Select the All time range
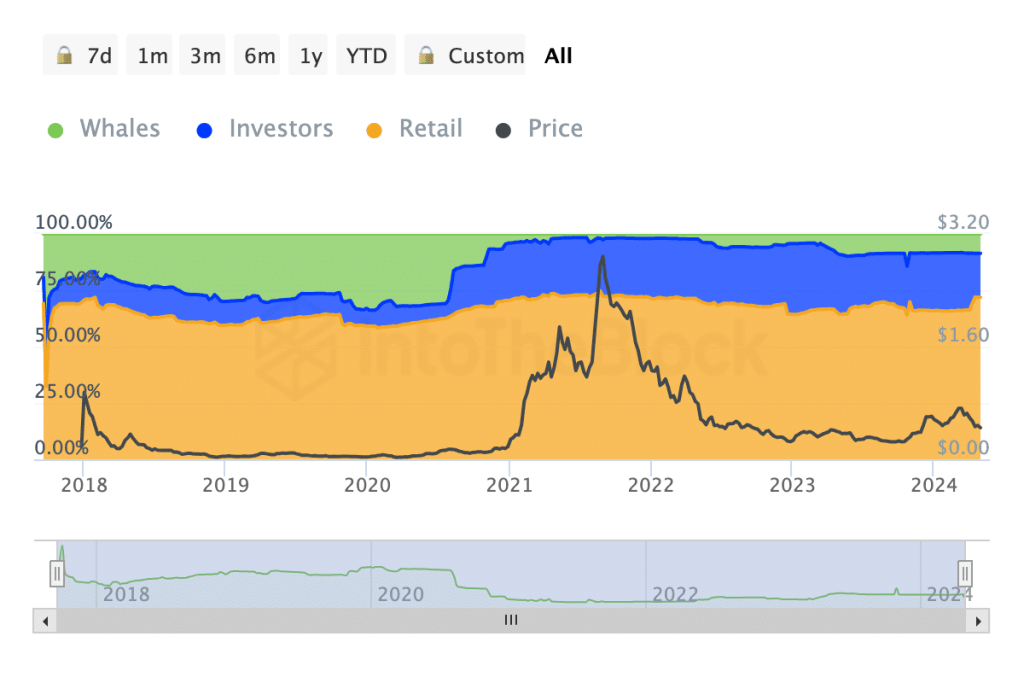 click(558, 56)
